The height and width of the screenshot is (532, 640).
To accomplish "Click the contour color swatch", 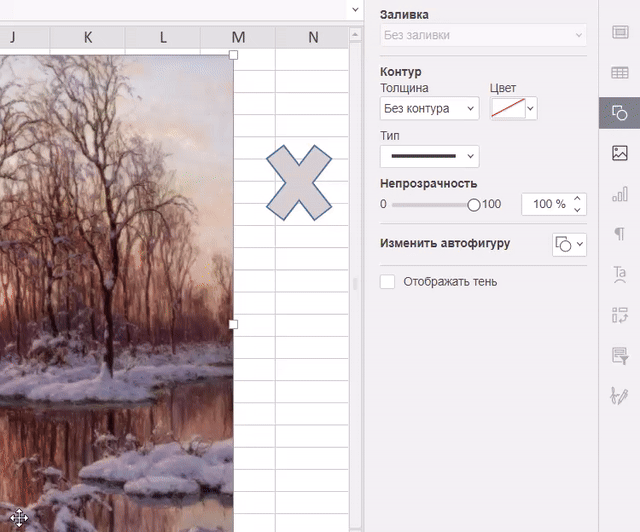I will (508, 108).
